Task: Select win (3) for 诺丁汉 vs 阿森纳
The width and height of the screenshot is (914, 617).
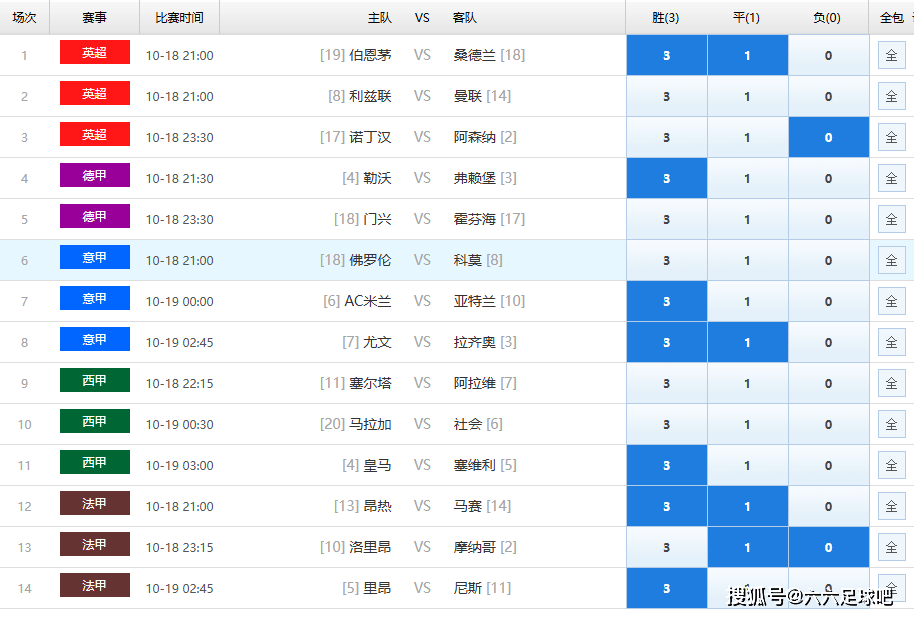Action: click(x=667, y=138)
